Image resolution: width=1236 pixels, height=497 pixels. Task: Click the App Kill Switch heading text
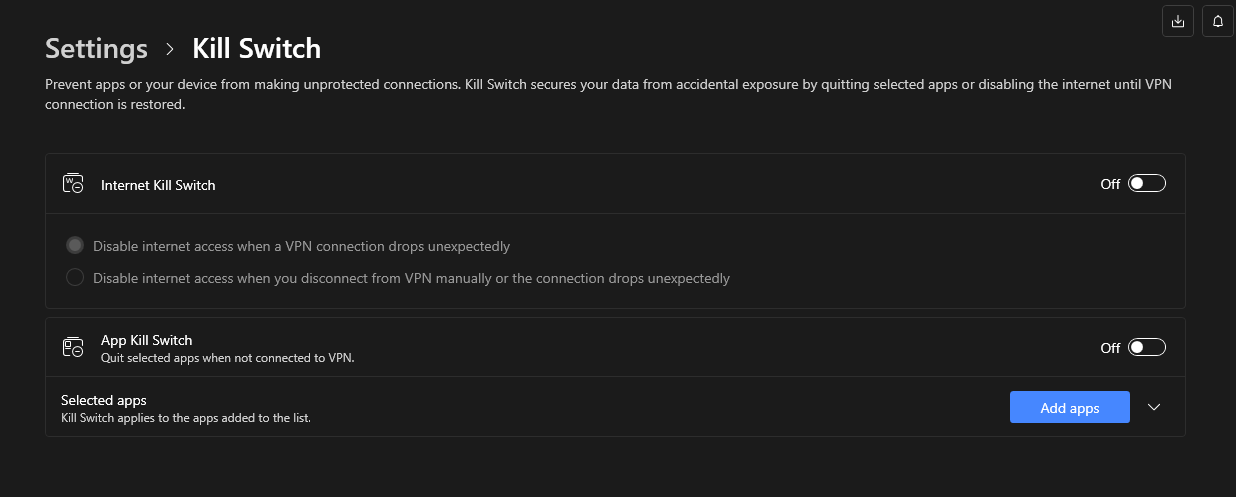(147, 340)
